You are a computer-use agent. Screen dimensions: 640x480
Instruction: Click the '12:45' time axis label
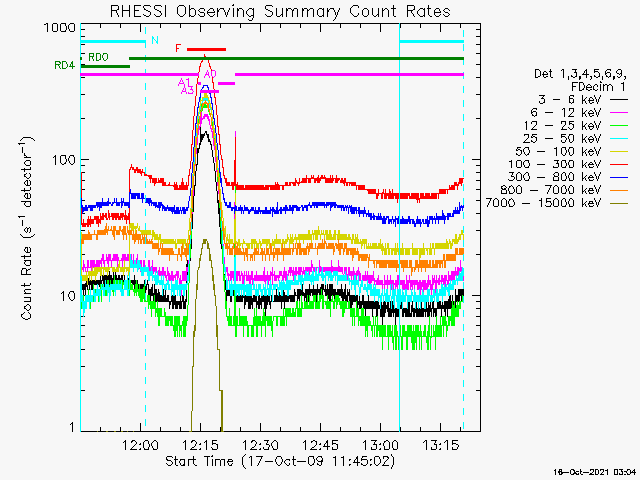point(320,445)
